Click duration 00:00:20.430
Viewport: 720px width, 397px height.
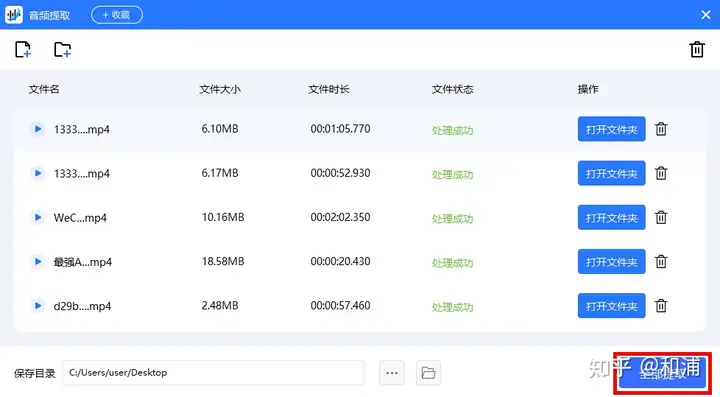click(x=340, y=261)
